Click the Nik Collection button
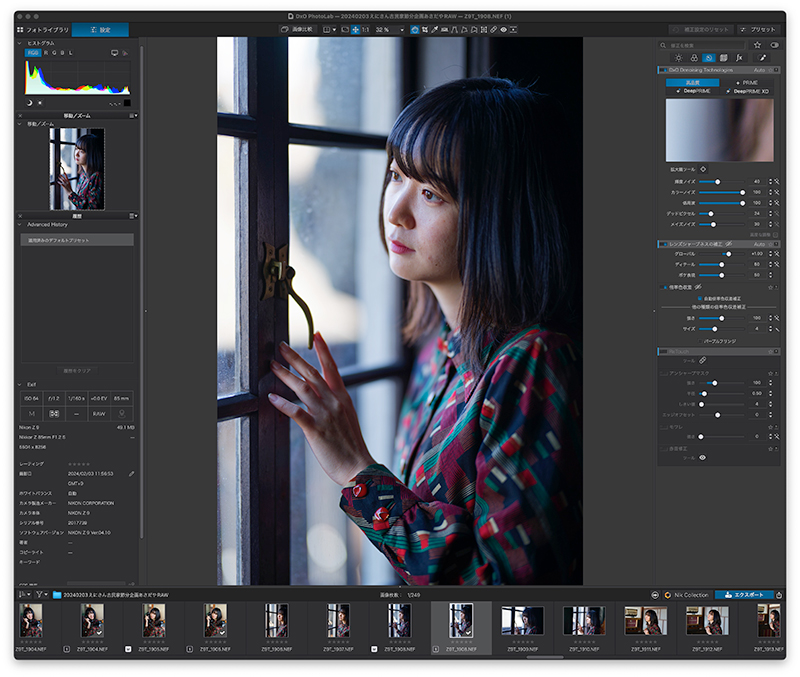800x677 pixels. pyautogui.click(x=686, y=595)
